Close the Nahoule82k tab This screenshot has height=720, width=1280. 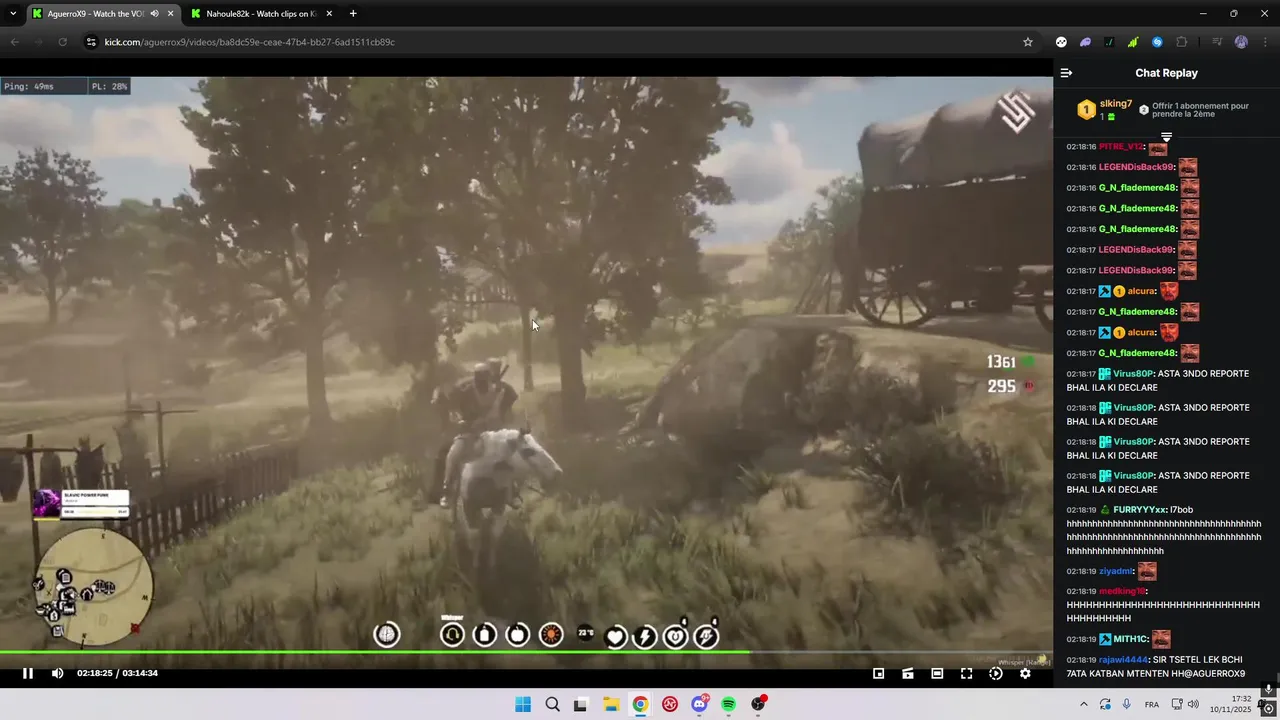click(329, 14)
